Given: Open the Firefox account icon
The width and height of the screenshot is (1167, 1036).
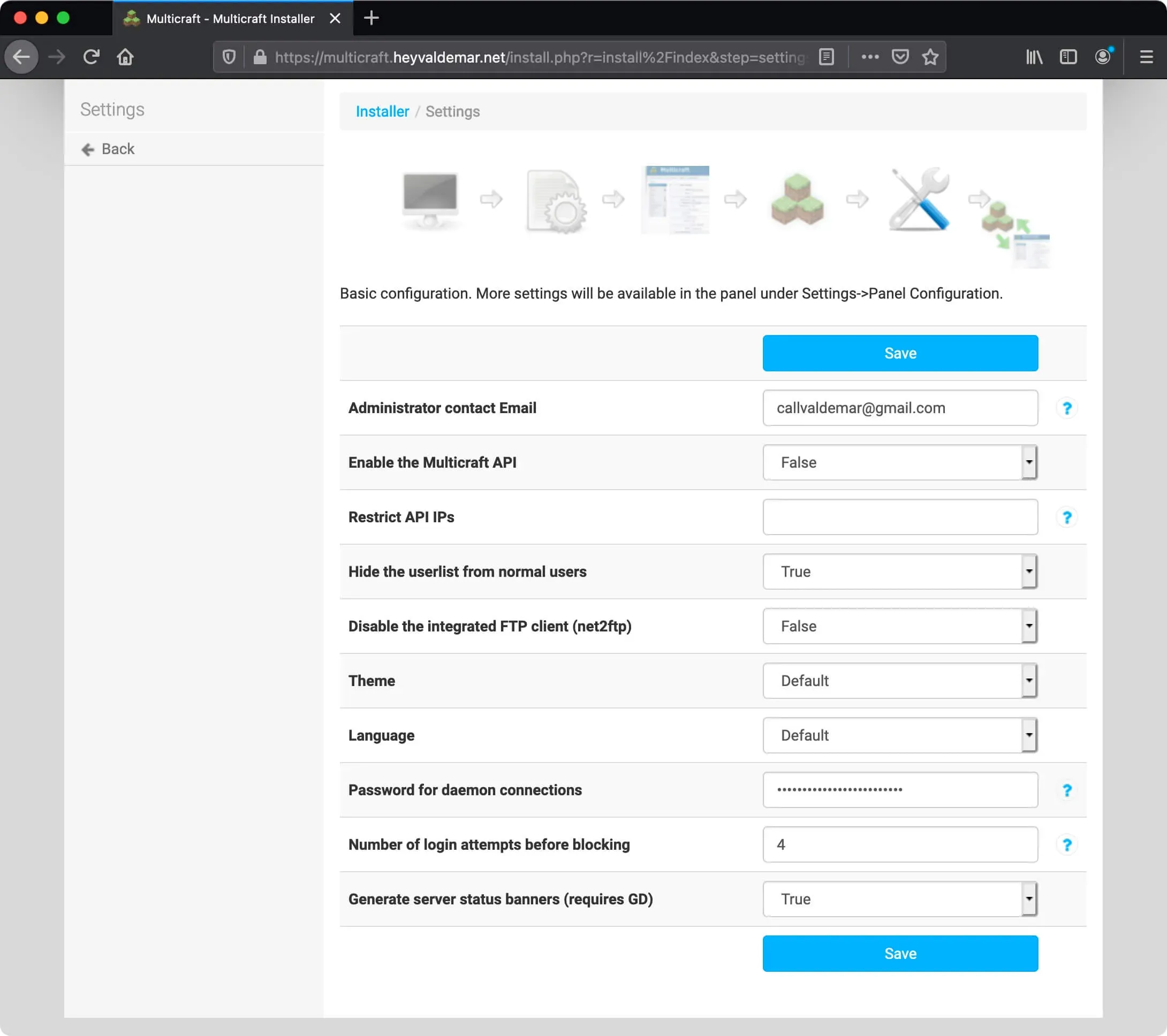Looking at the screenshot, I should (1103, 57).
